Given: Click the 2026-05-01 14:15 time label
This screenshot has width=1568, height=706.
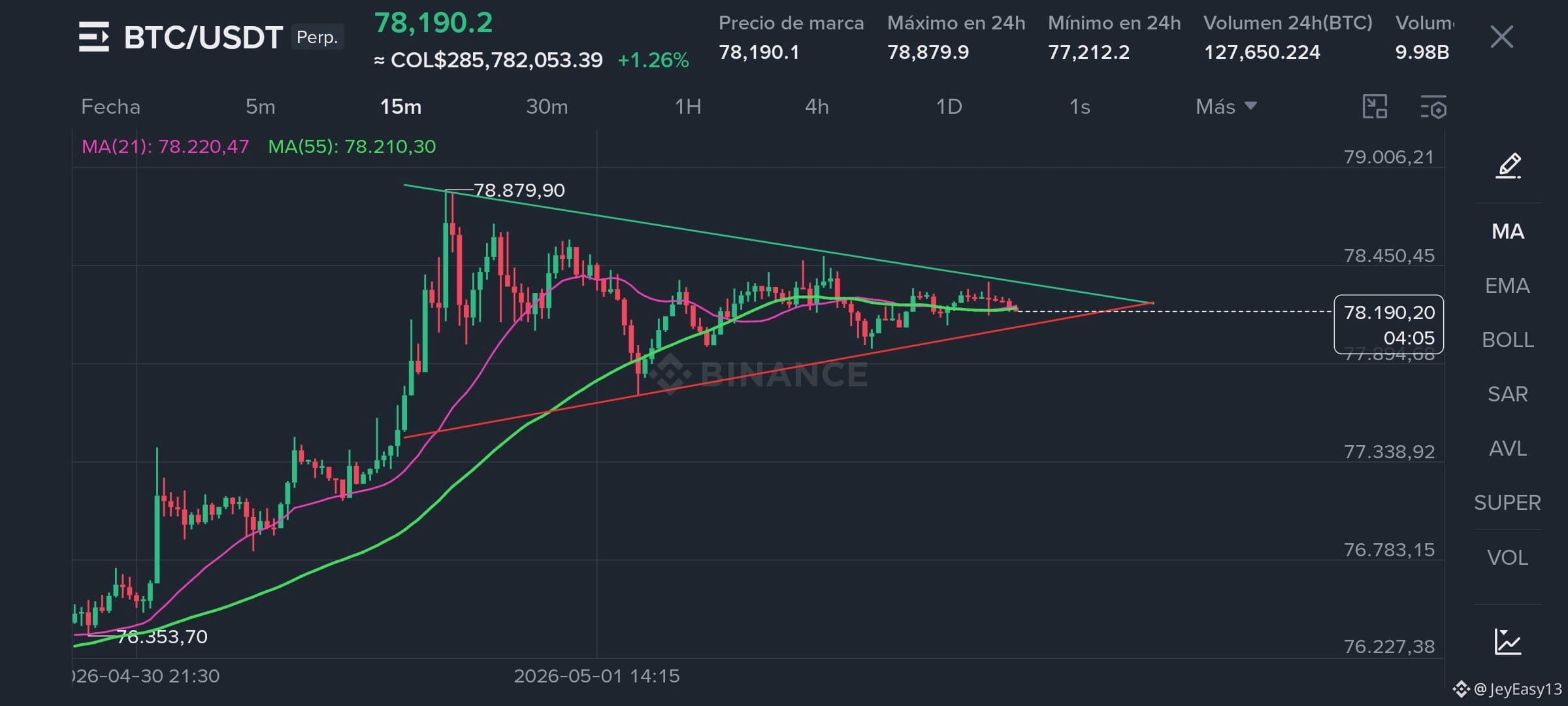Looking at the screenshot, I should pos(596,676).
